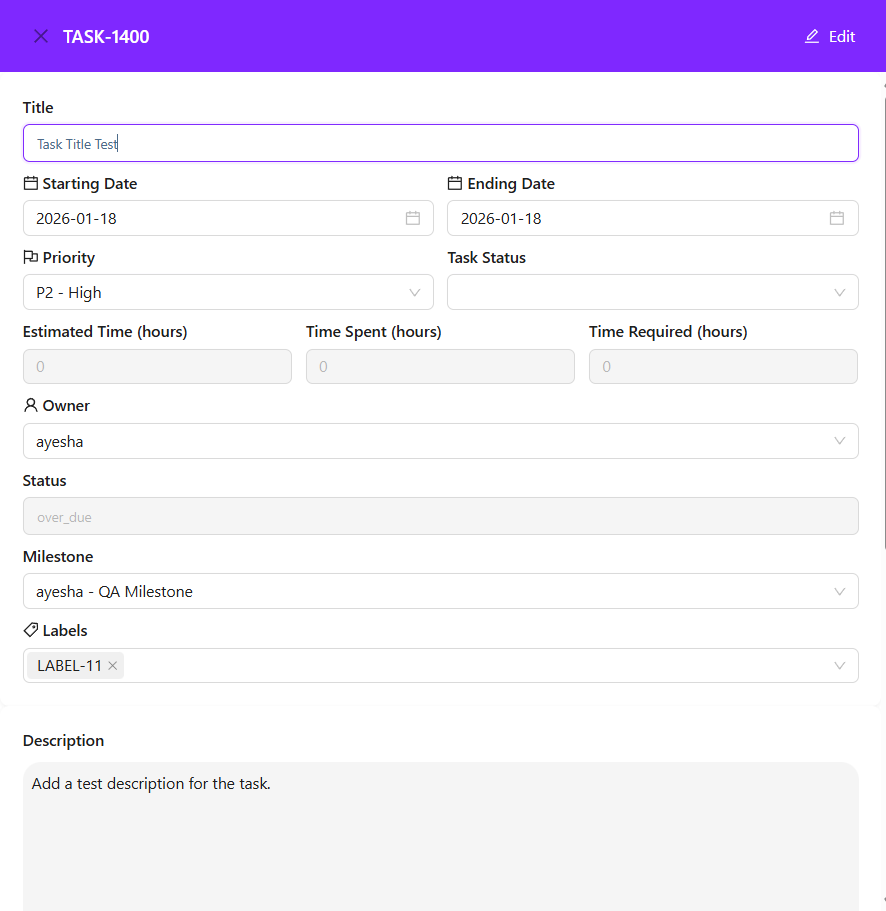Click the Estimated Time hours field
This screenshot has width=886, height=911.
[x=157, y=367]
